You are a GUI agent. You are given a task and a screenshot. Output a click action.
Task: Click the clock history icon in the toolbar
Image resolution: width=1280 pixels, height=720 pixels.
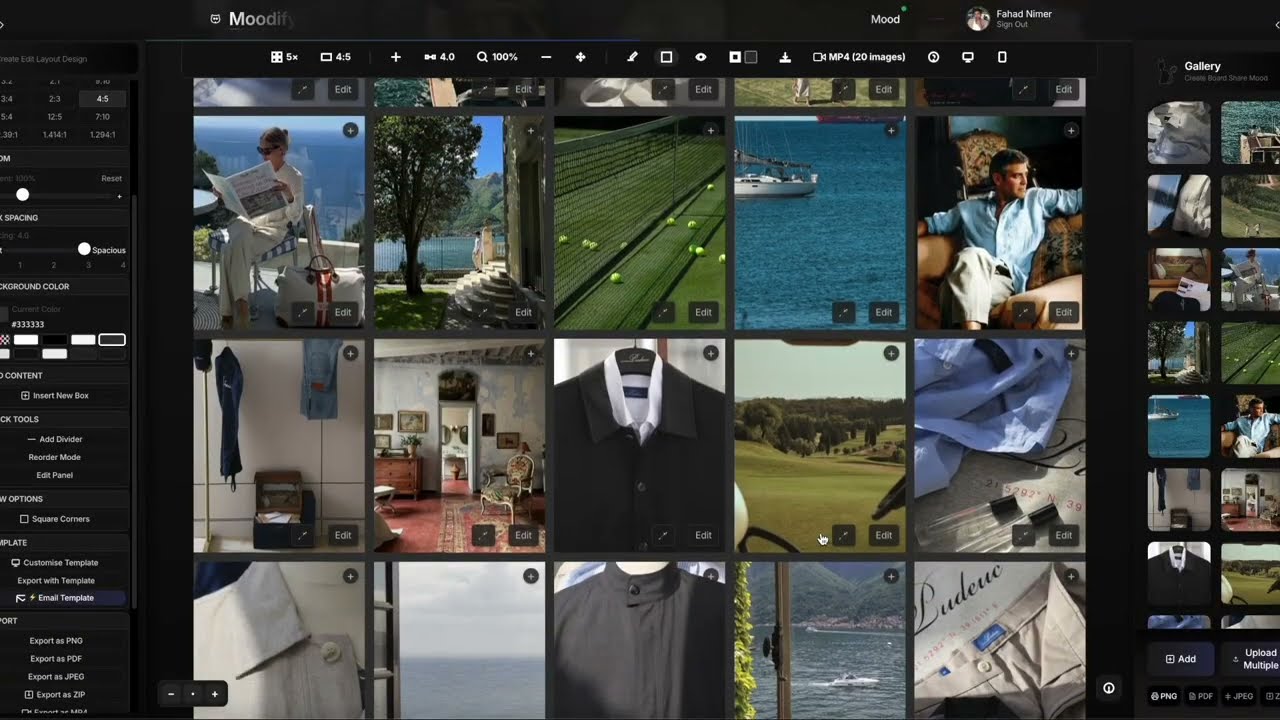pyautogui.click(x=933, y=57)
